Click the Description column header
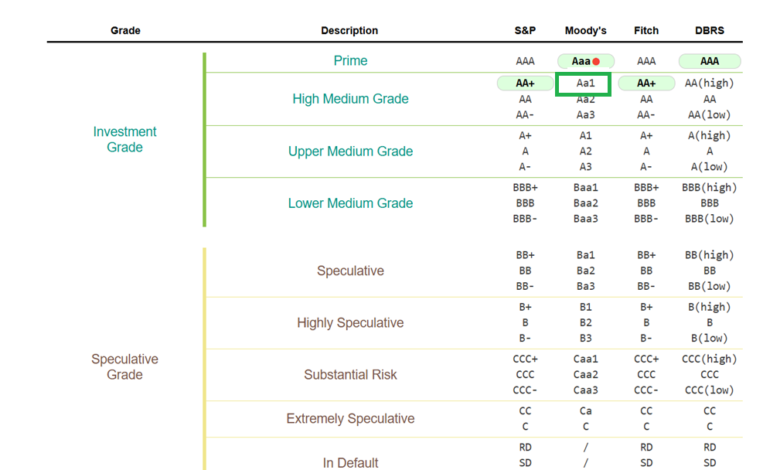Image resolution: width=780 pixels, height=470 pixels. coord(349,30)
